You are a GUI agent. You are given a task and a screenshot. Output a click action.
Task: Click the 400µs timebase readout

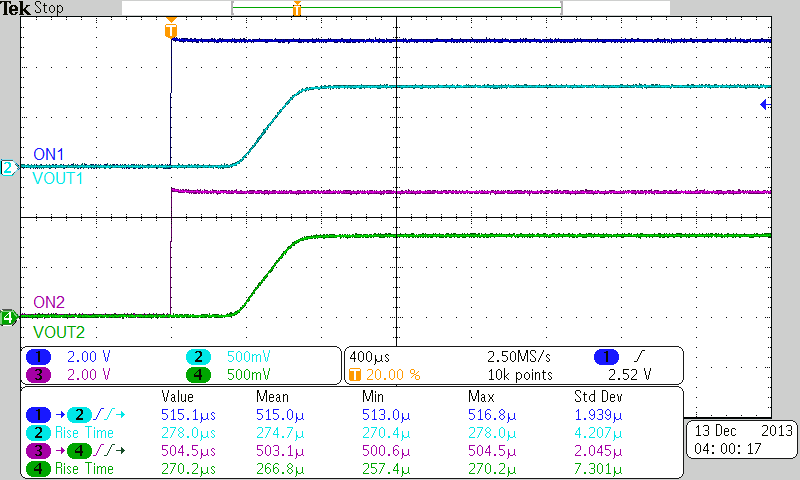tap(369, 357)
